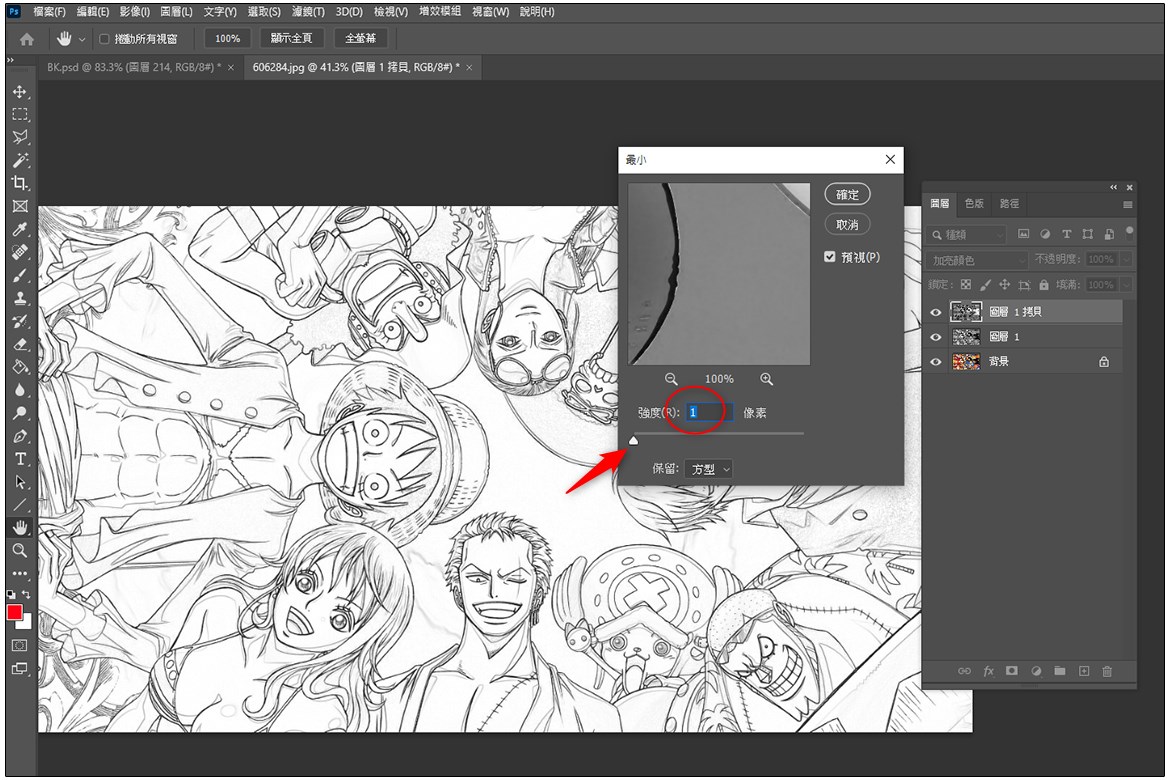Hide the 圖層 1 拷貝 layer
This screenshot has width=1170, height=780.
coord(935,312)
